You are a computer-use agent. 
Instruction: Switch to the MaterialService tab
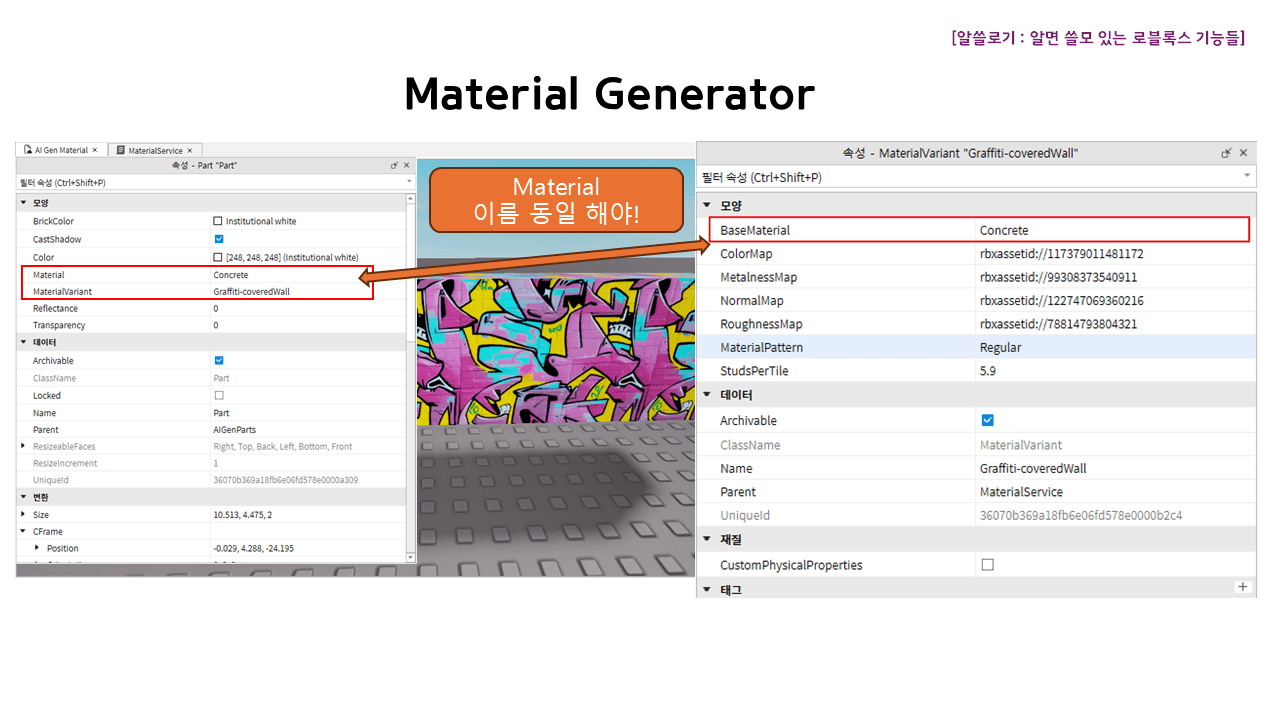coord(155,150)
